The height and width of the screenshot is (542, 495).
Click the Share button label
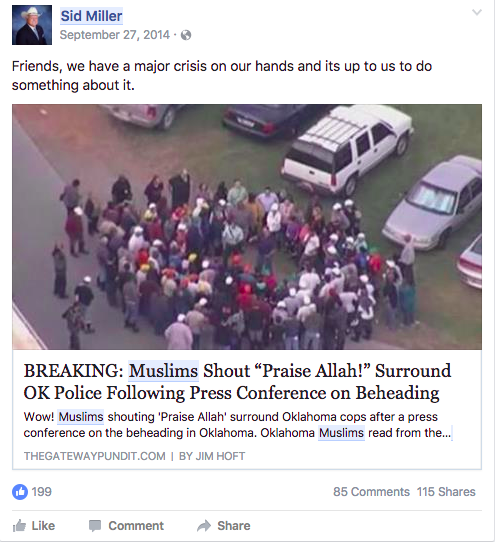234,526
